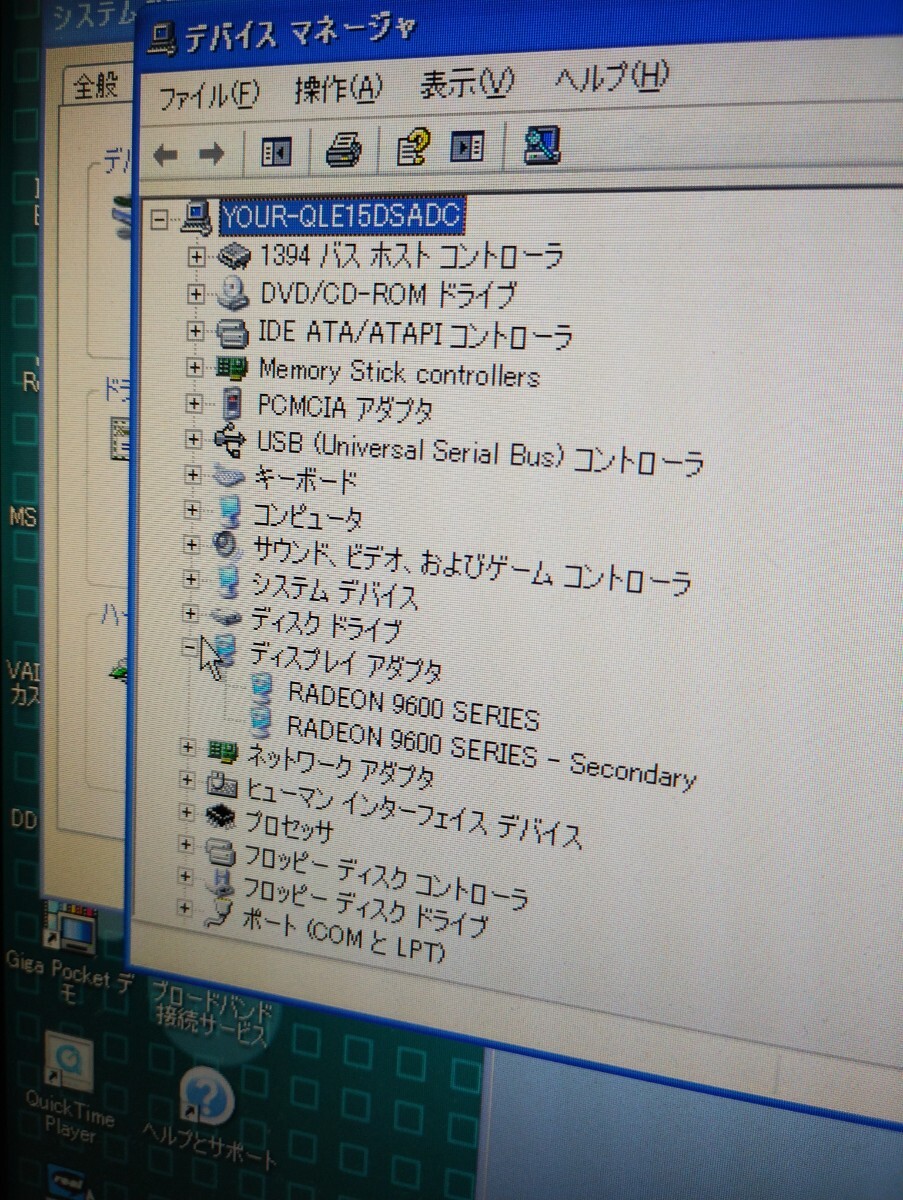This screenshot has height=1200, width=903.
Task: Click the computer icon beside YOUR-QLE15DSADC
Action: click(x=197, y=215)
